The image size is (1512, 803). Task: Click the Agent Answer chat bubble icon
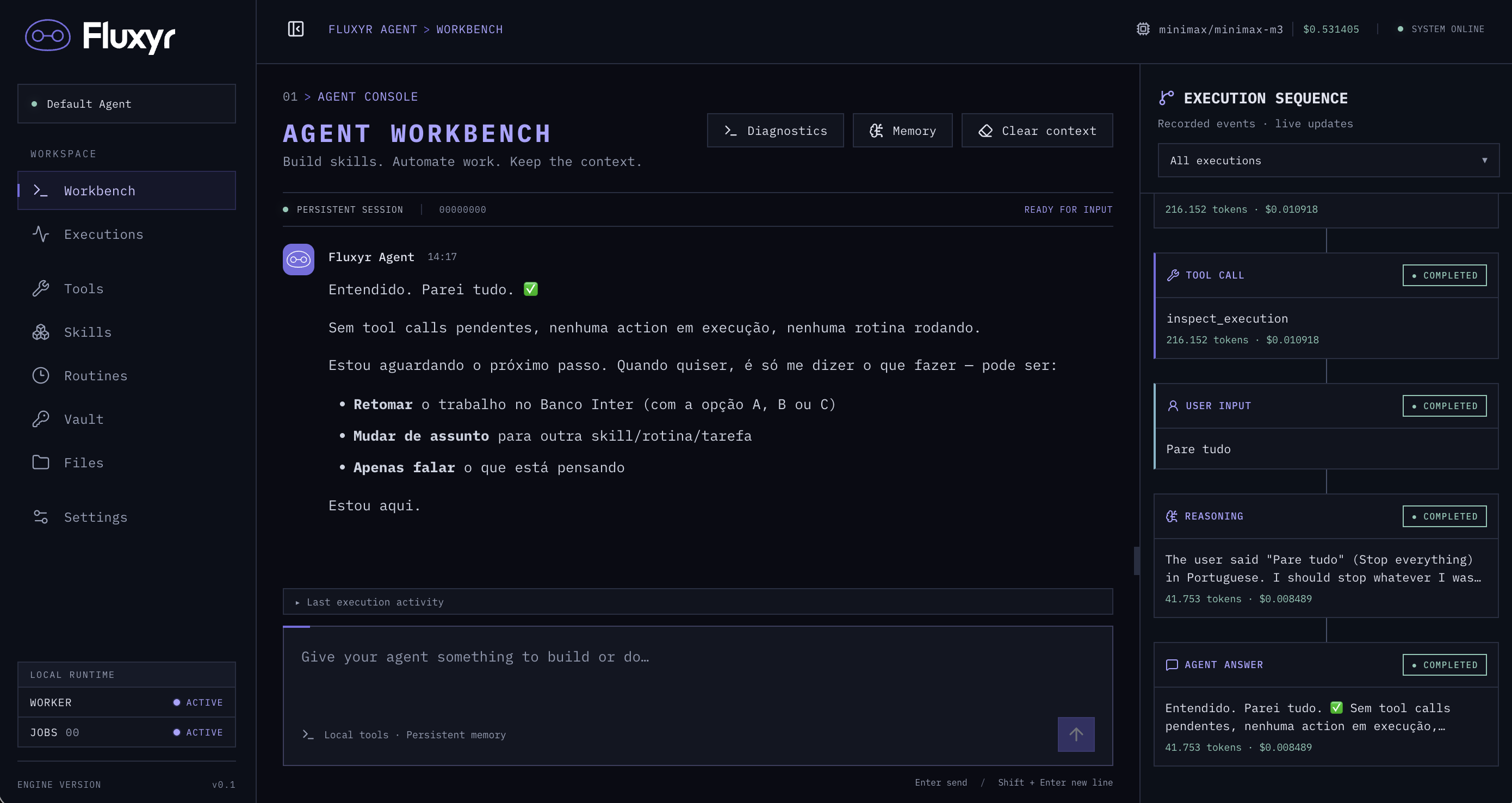coord(1172,664)
